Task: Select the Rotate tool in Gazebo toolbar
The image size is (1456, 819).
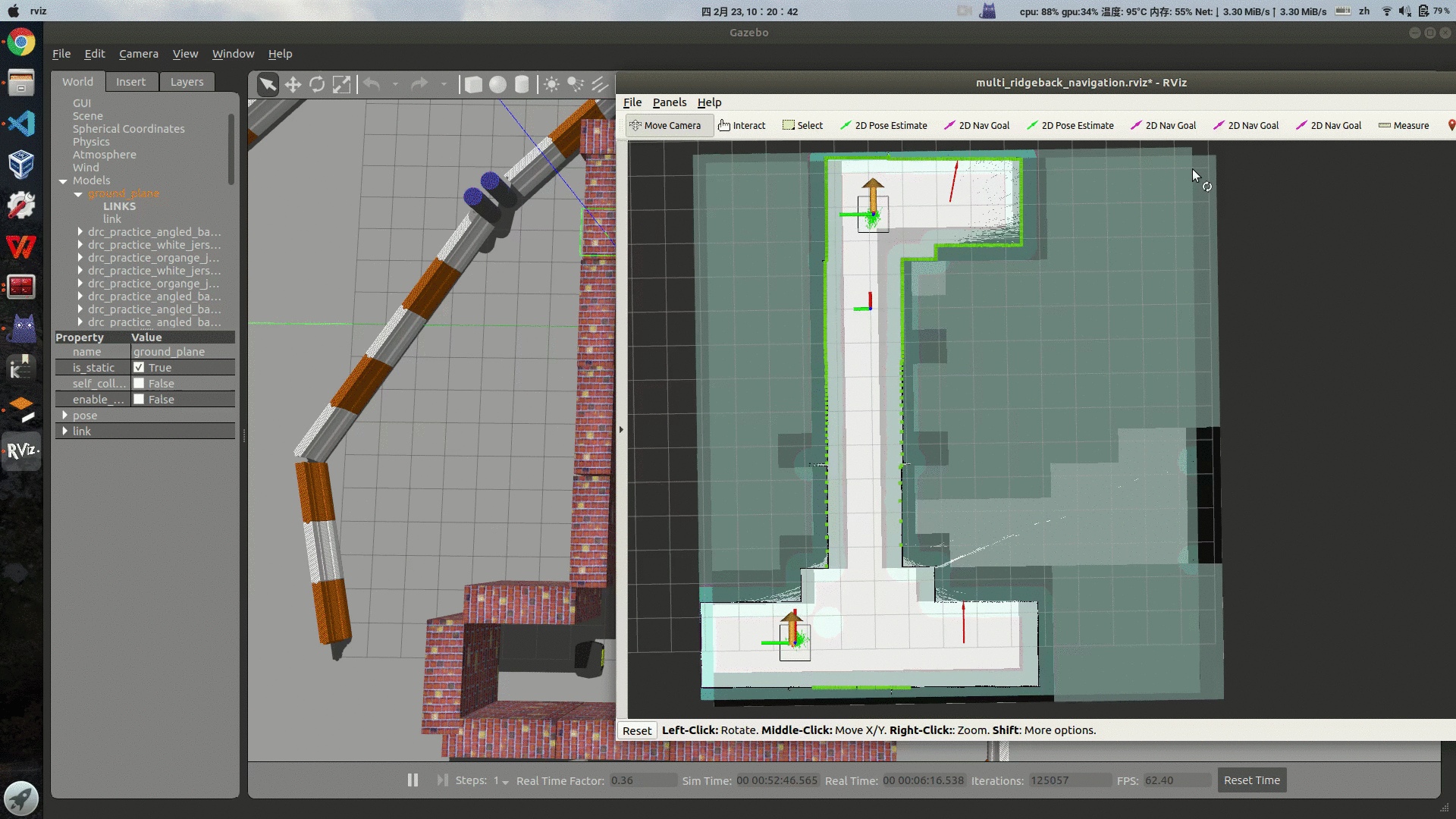Action: (317, 84)
